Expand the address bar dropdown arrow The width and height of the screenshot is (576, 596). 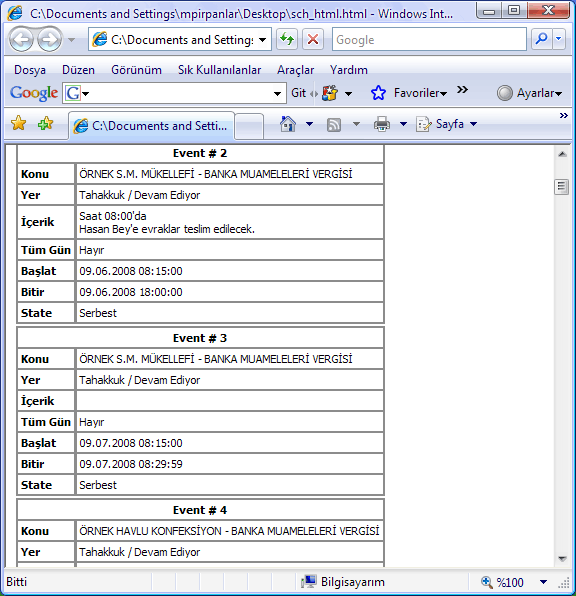click(x=262, y=40)
